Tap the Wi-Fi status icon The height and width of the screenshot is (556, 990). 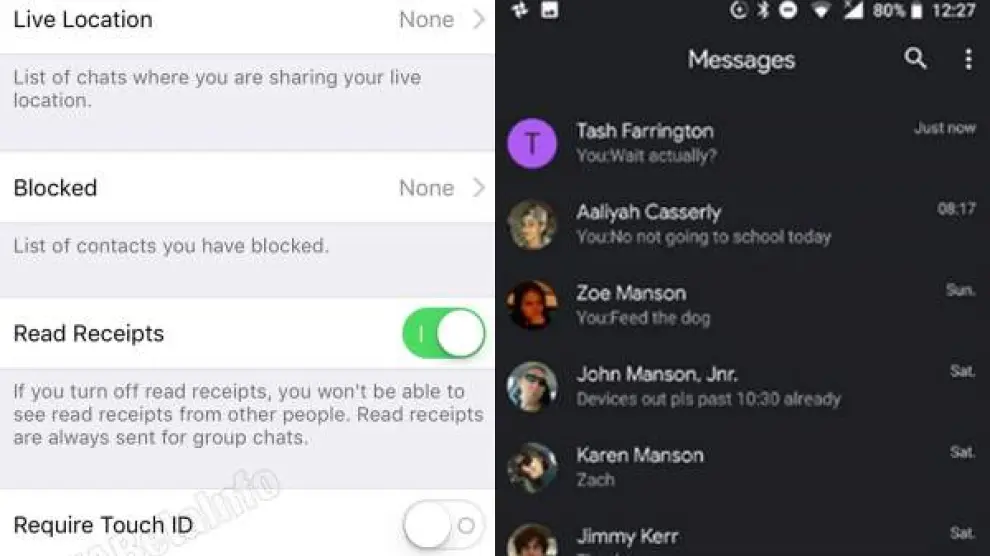point(820,10)
